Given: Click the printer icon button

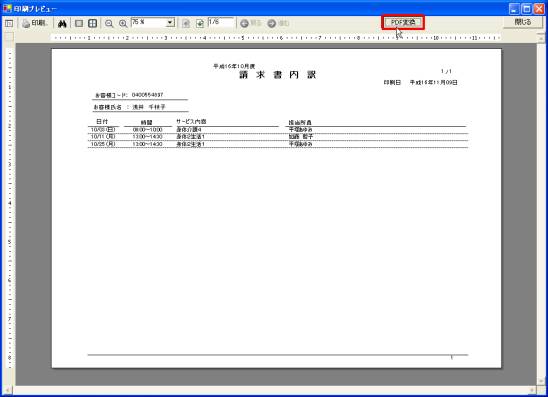Looking at the screenshot, I should point(34,23).
